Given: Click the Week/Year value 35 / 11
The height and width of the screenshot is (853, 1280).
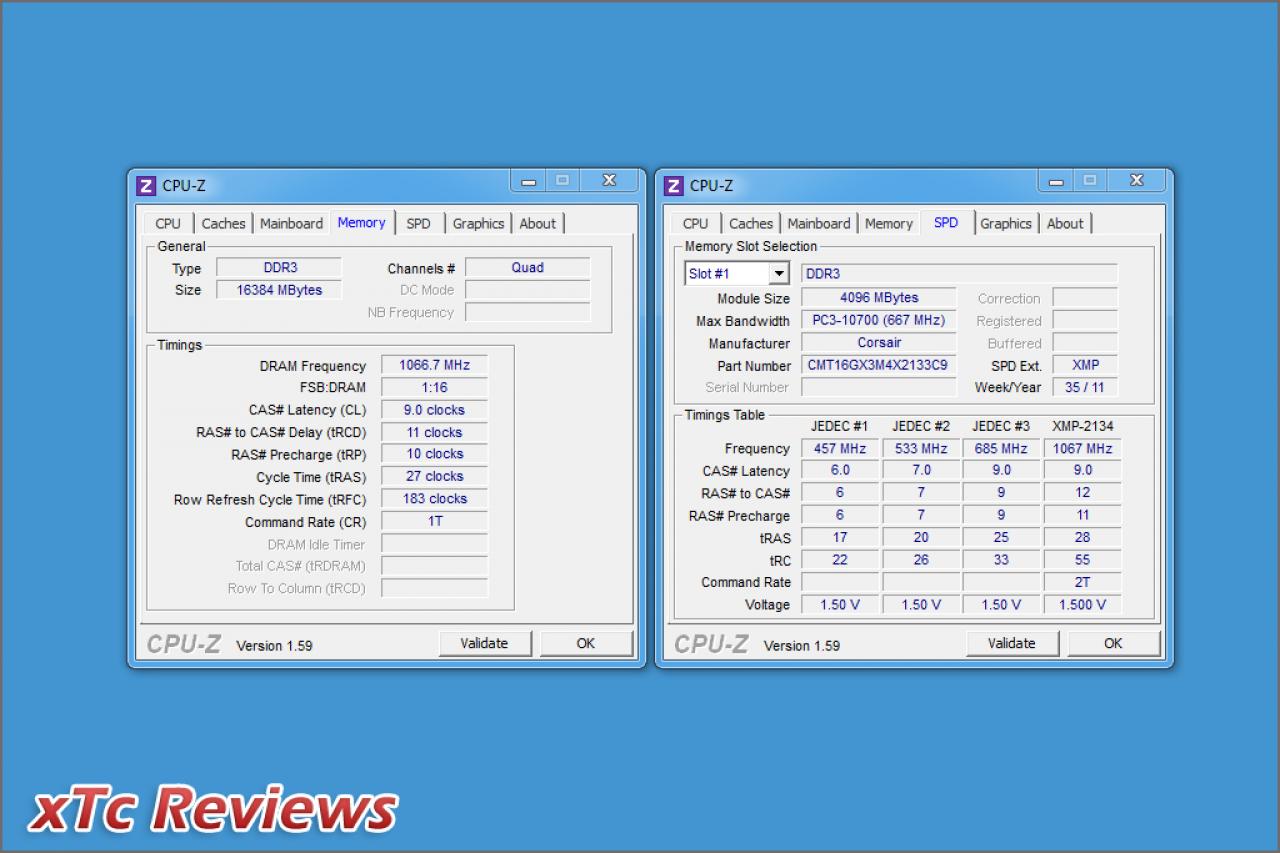Looking at the screenshot, I should point(1085,387).
